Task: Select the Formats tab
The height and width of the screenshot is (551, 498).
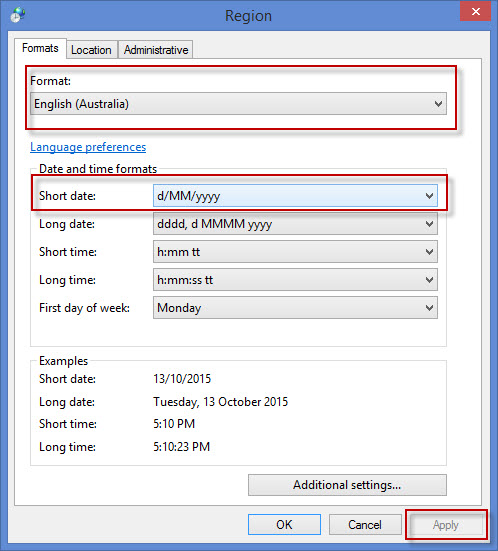Action: point(40,48)
